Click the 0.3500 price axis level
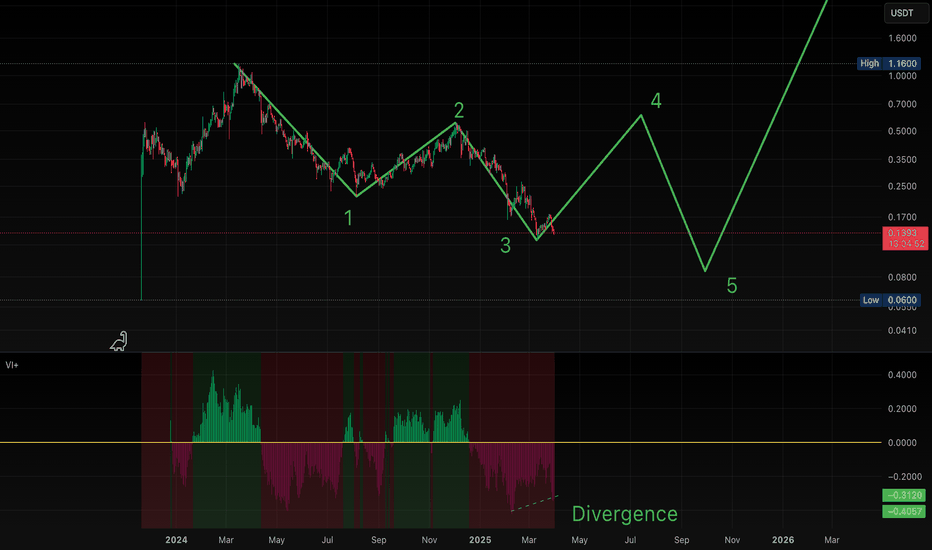Image resolution: width=932 pixels, height=550 pixels. (902, 160)
